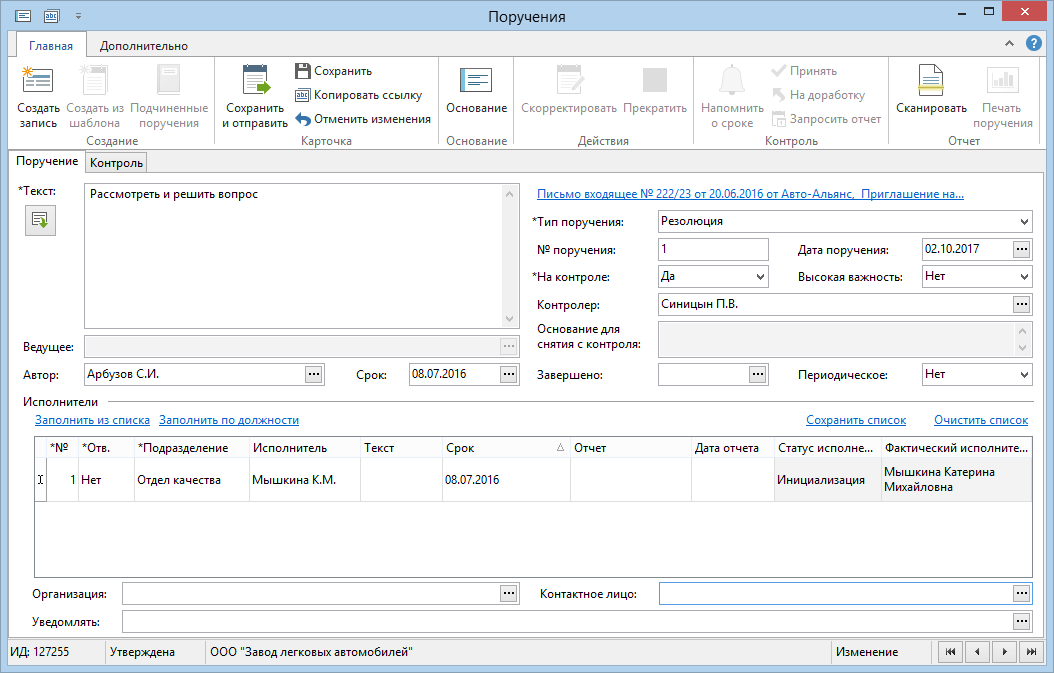Click second quick access abc icon
The width and height of the screenshot is (1054, 673).
click(52, 15)
